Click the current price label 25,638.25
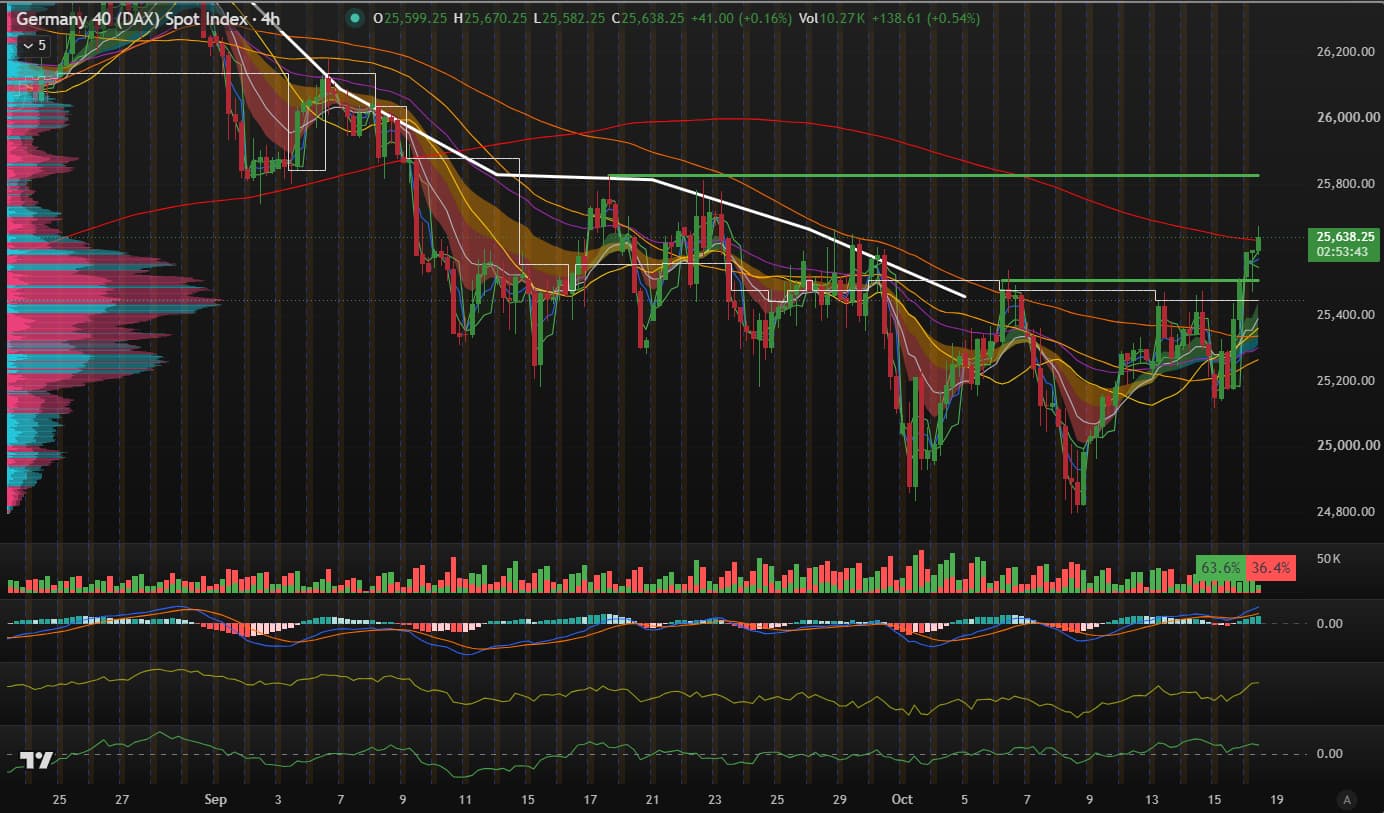 pyautogui.click(x=1347, y=237)
